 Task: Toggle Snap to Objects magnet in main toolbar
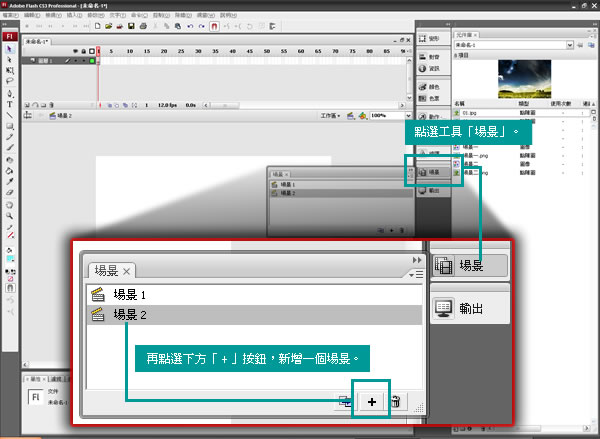coord(214,26)
